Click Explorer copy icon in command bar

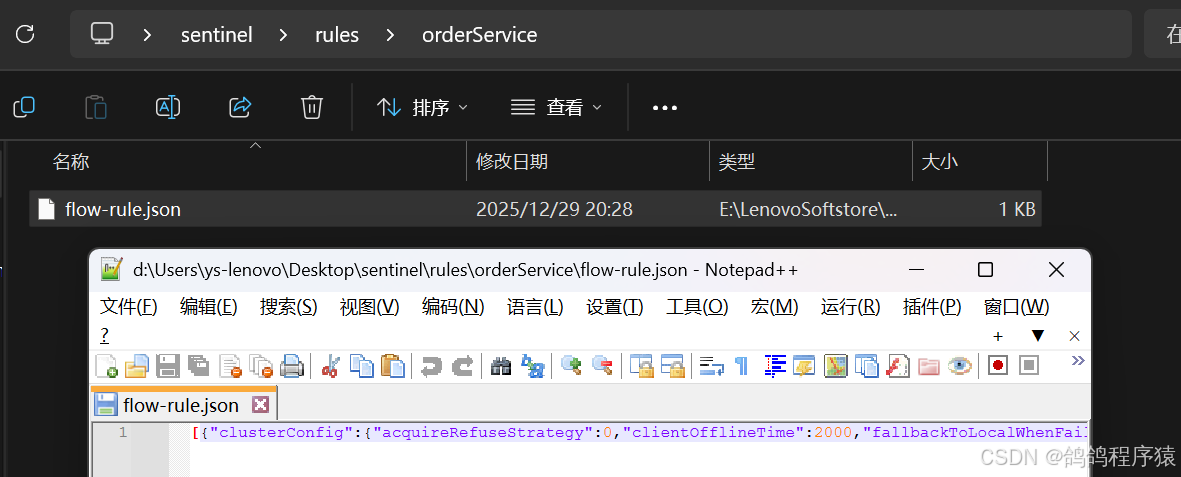[x=24, y=107]
